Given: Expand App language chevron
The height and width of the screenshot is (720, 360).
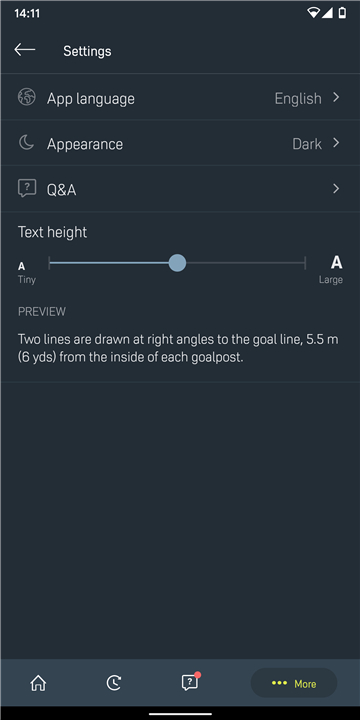Looking at the screenshot, I should pos(336,97).
